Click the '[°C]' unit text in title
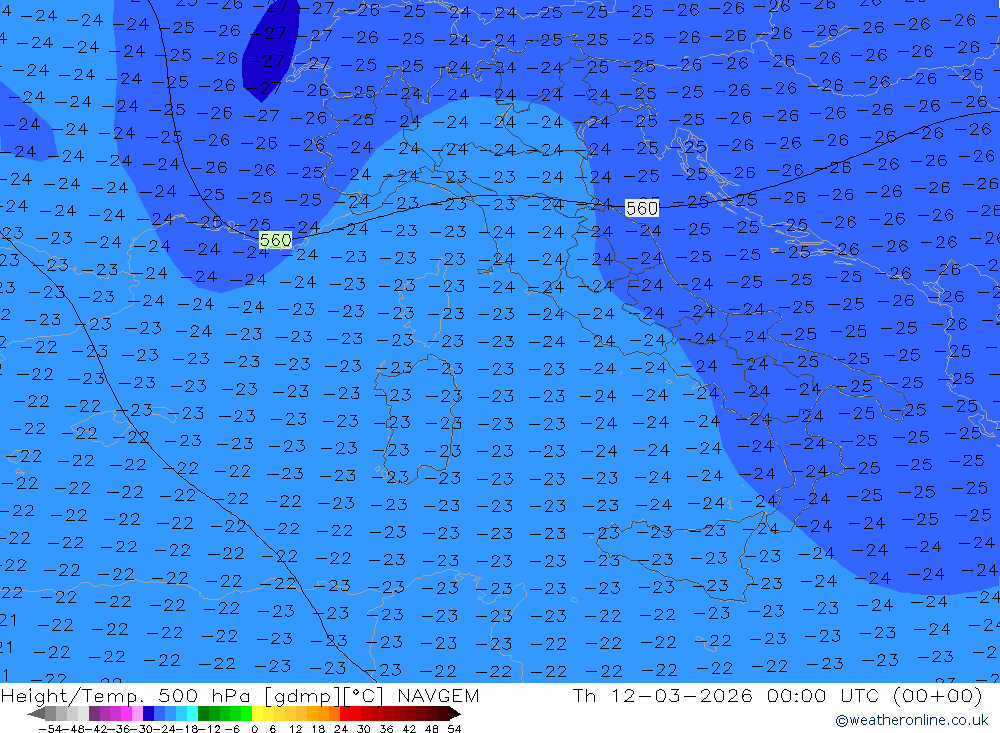This screenshot has width=1000, height=733. [364, 695]
